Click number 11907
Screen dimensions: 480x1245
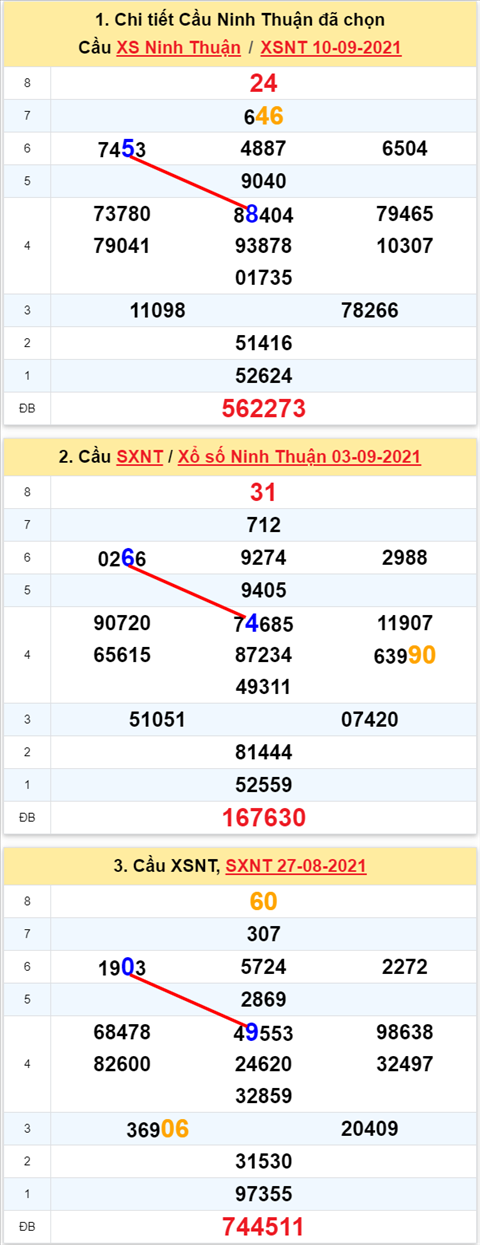(405, 623)
